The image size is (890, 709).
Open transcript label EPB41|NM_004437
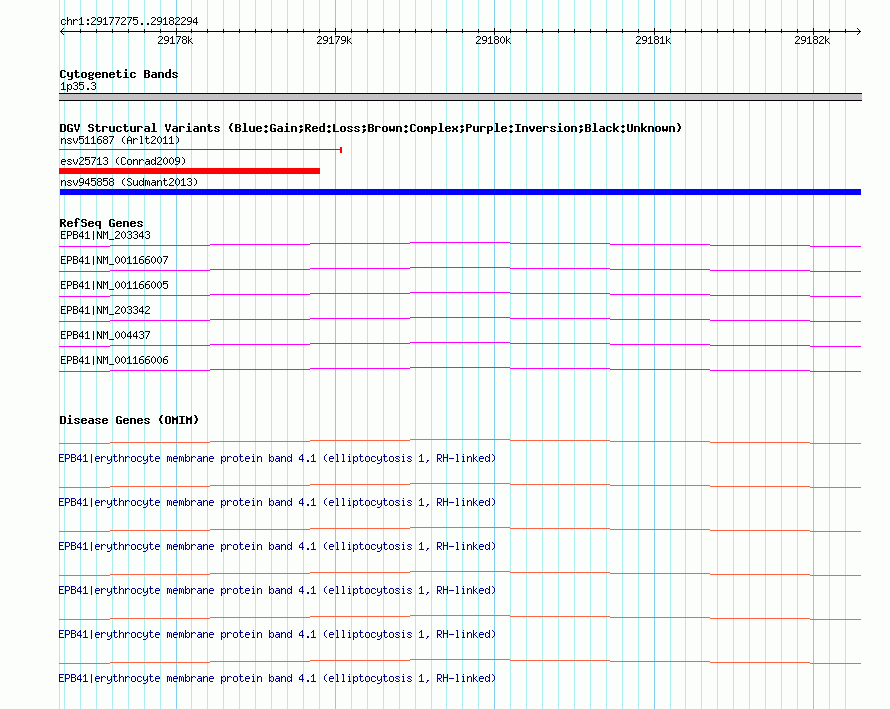click(x=105, y=335)
